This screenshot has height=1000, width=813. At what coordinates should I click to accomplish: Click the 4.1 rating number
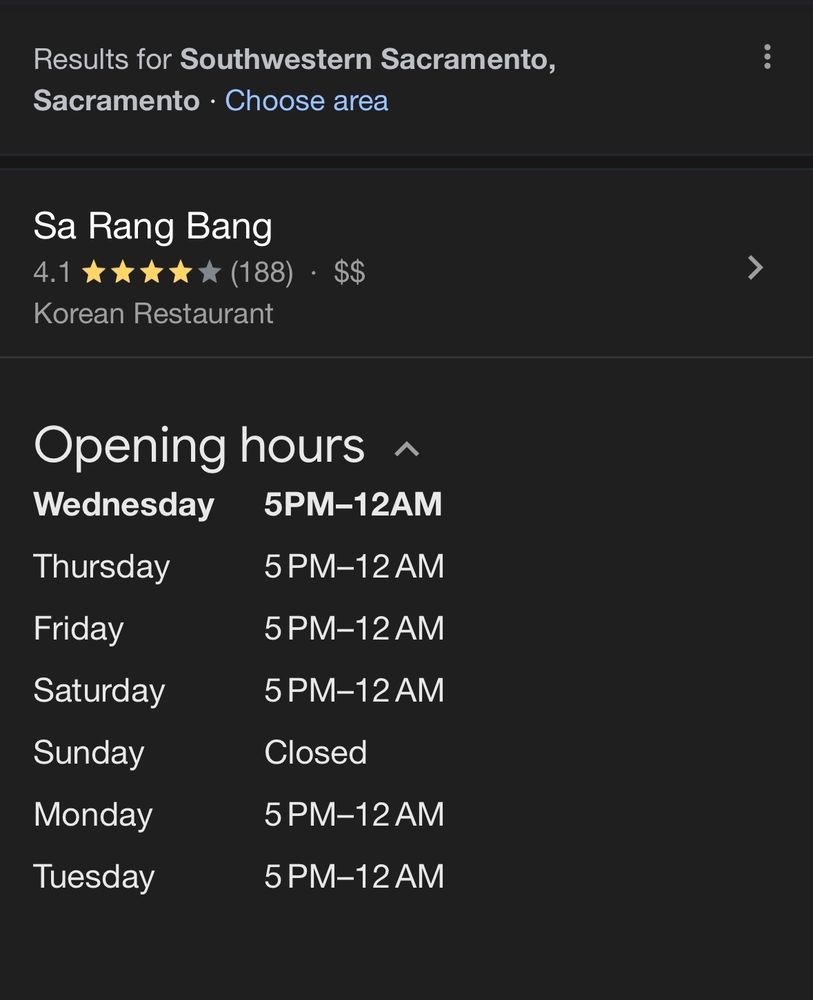[52, 272]
